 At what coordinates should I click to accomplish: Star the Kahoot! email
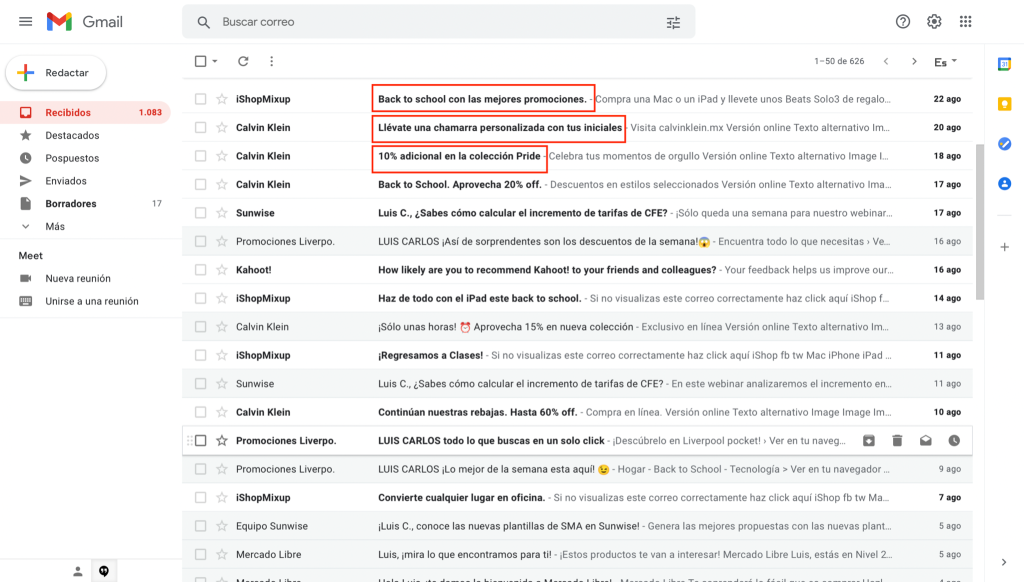[222, 270]
